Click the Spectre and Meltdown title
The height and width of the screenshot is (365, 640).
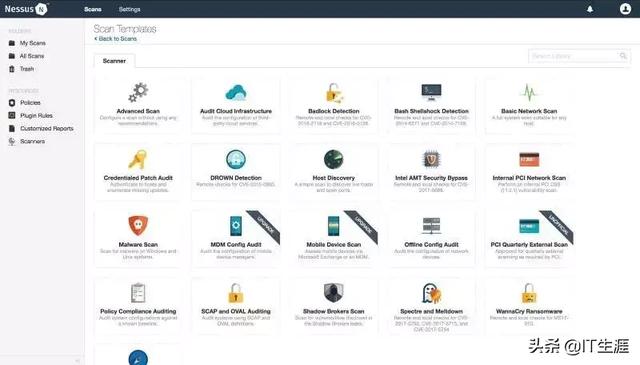tap(431, 311)
